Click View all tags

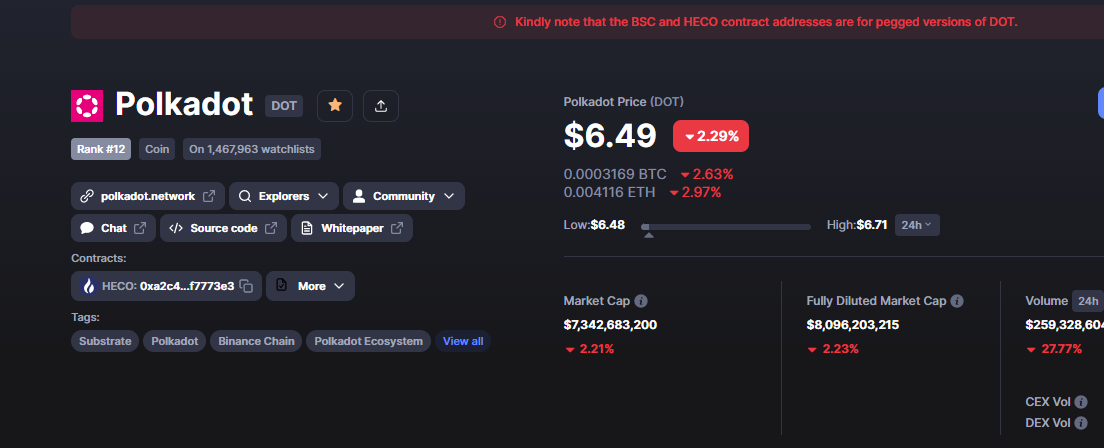463,341
